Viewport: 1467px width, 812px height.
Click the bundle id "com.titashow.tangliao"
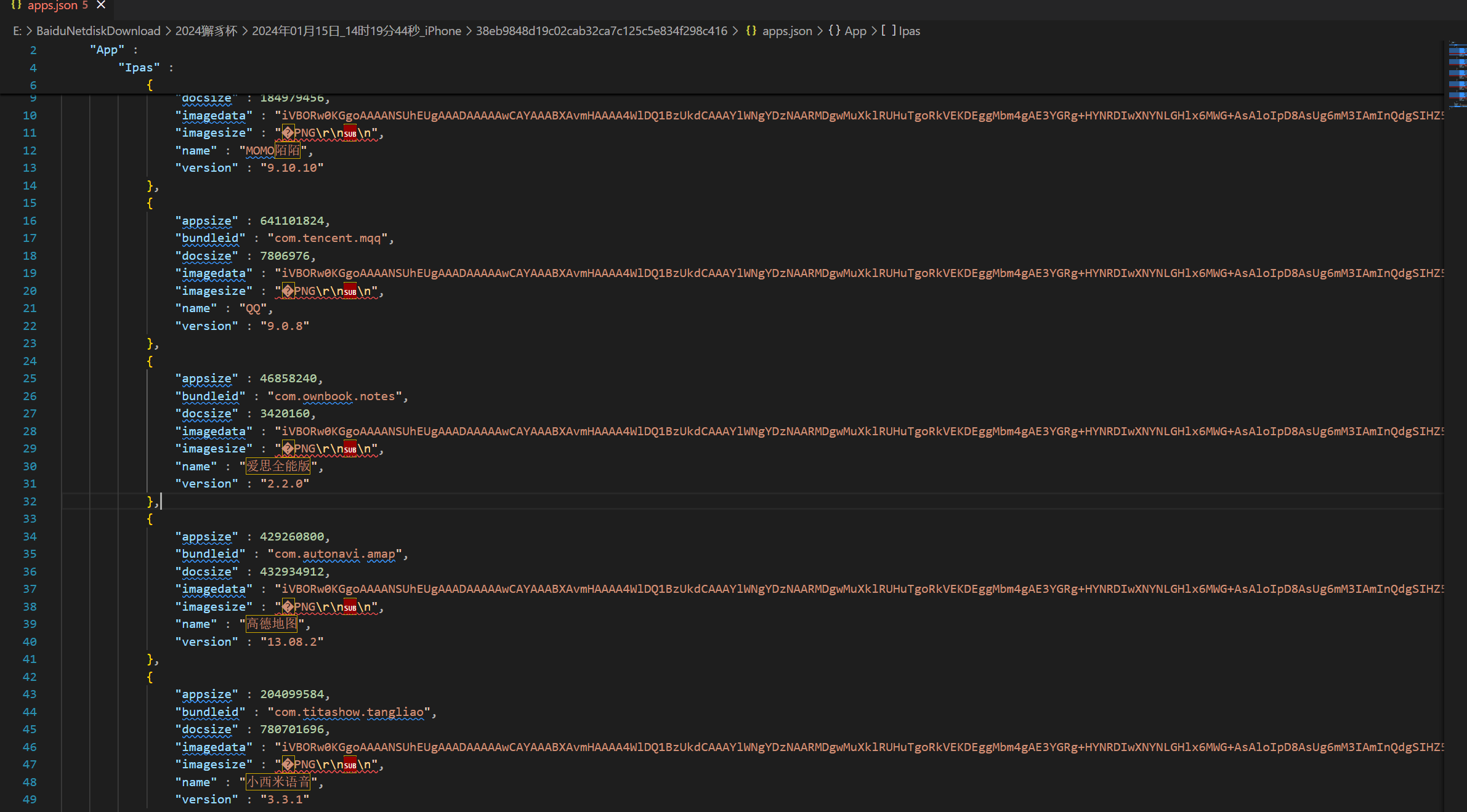[x=349, y=712]
